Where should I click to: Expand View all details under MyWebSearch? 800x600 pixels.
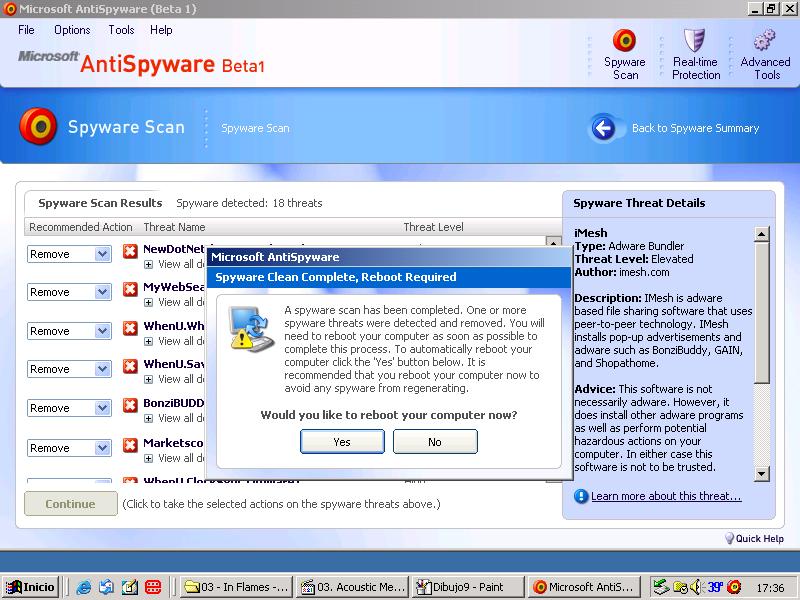148,303
